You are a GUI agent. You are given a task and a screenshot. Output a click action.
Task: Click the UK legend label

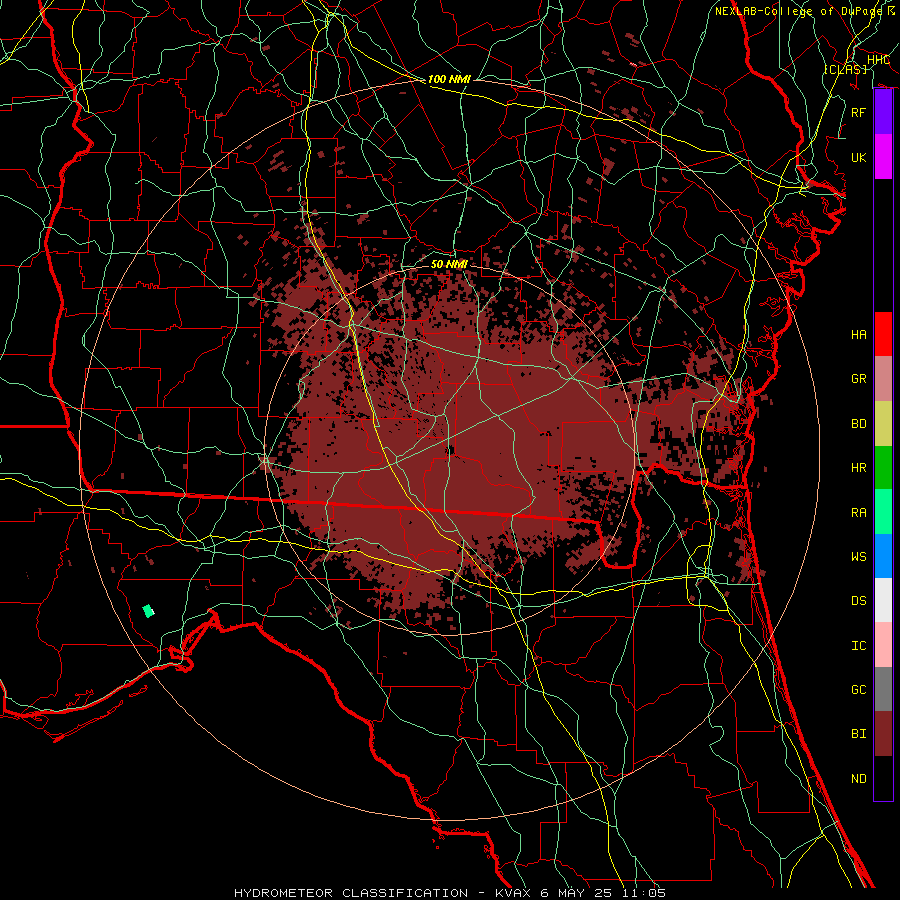pos(859,157)
